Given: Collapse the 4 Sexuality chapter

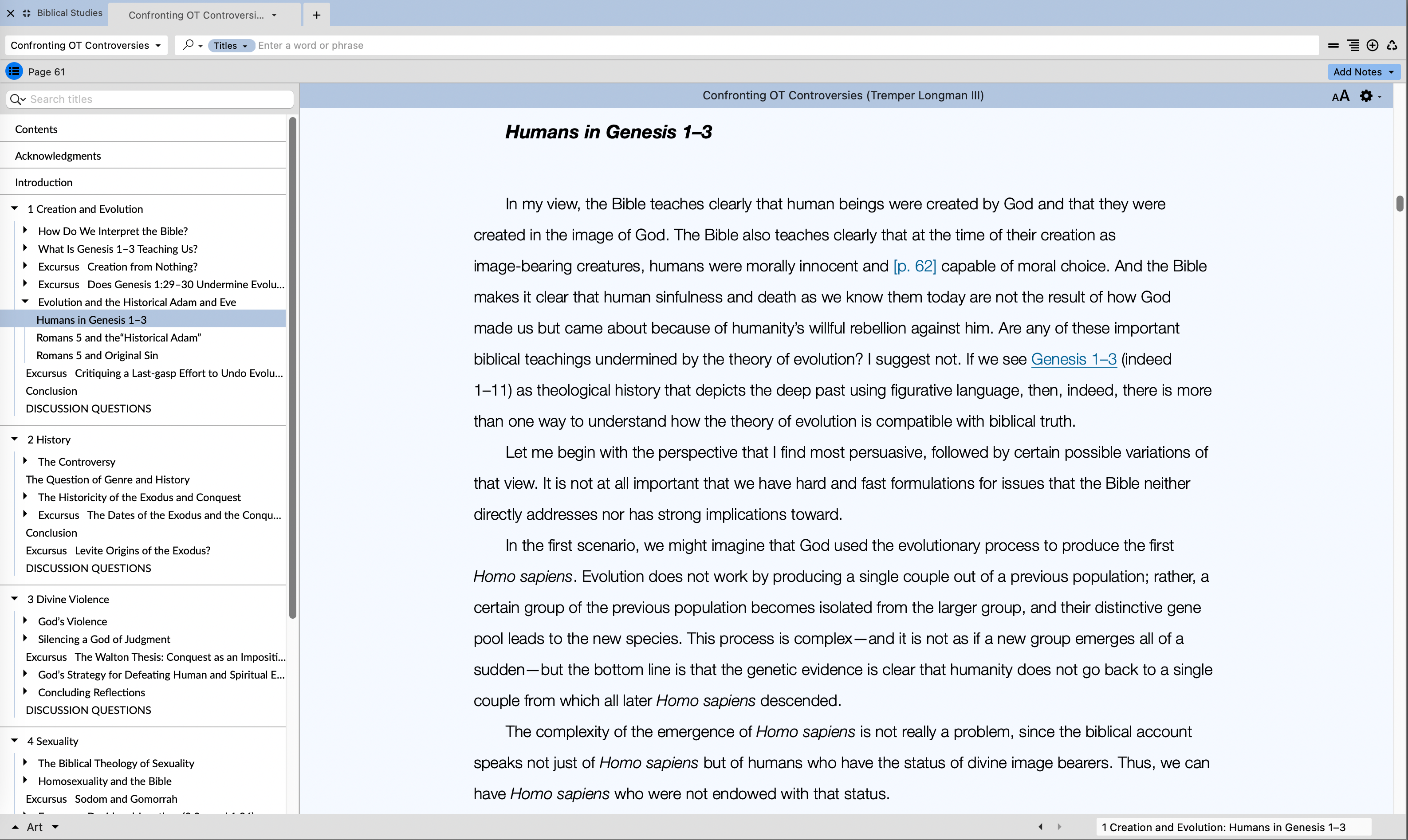Looking at the screenshot, I should tap(15, 740).
